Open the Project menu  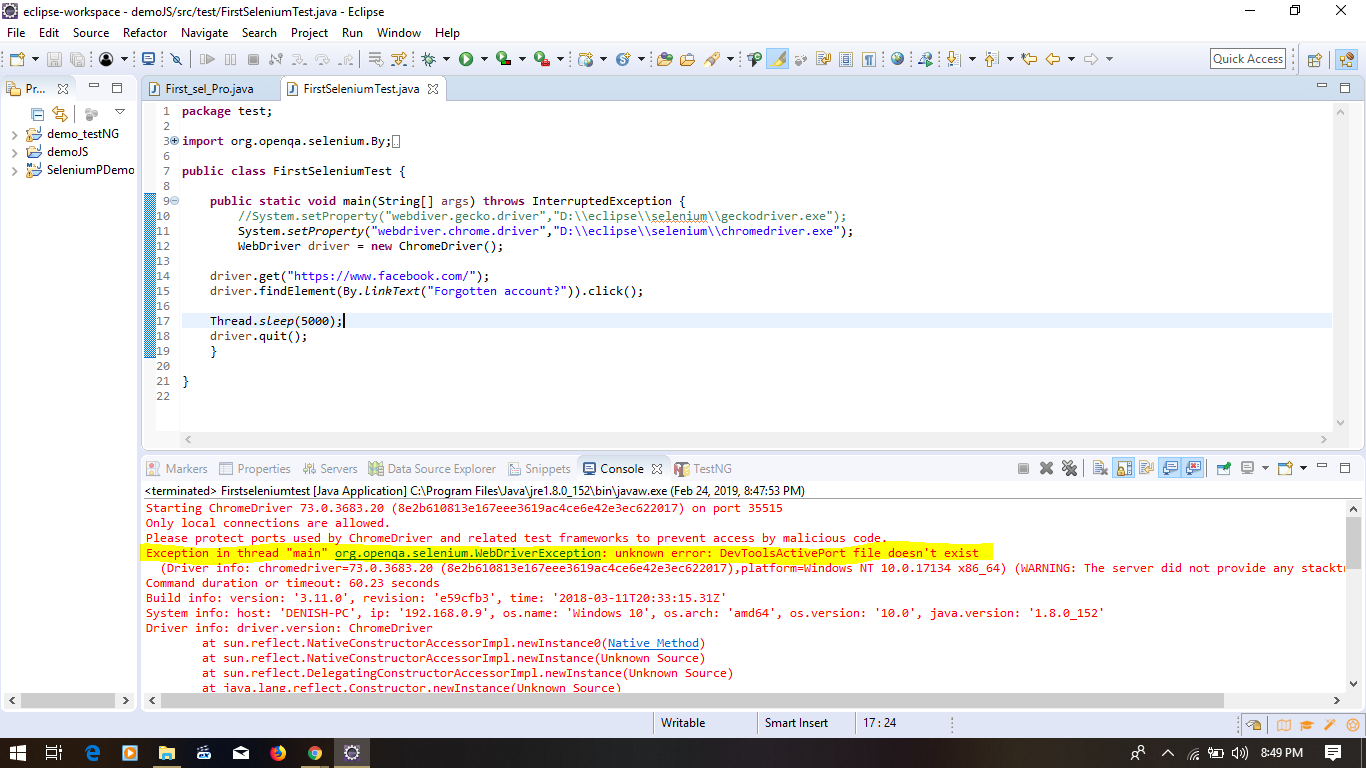[309, 33]
